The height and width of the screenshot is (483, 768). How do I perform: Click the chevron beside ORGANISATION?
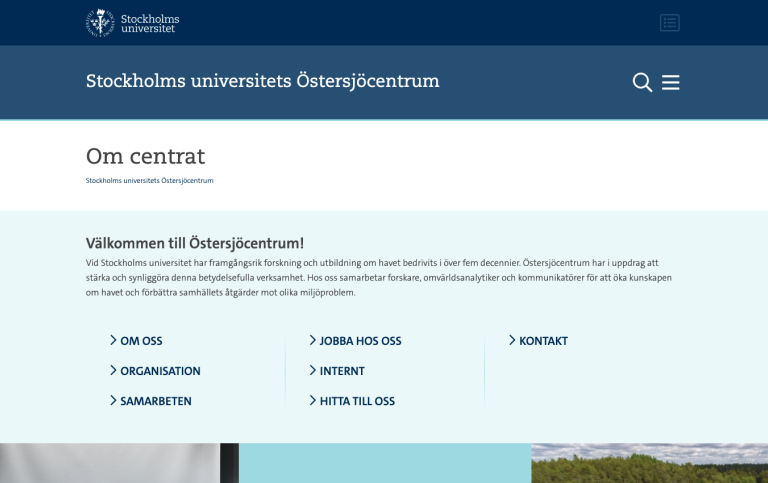pos(113,370)
